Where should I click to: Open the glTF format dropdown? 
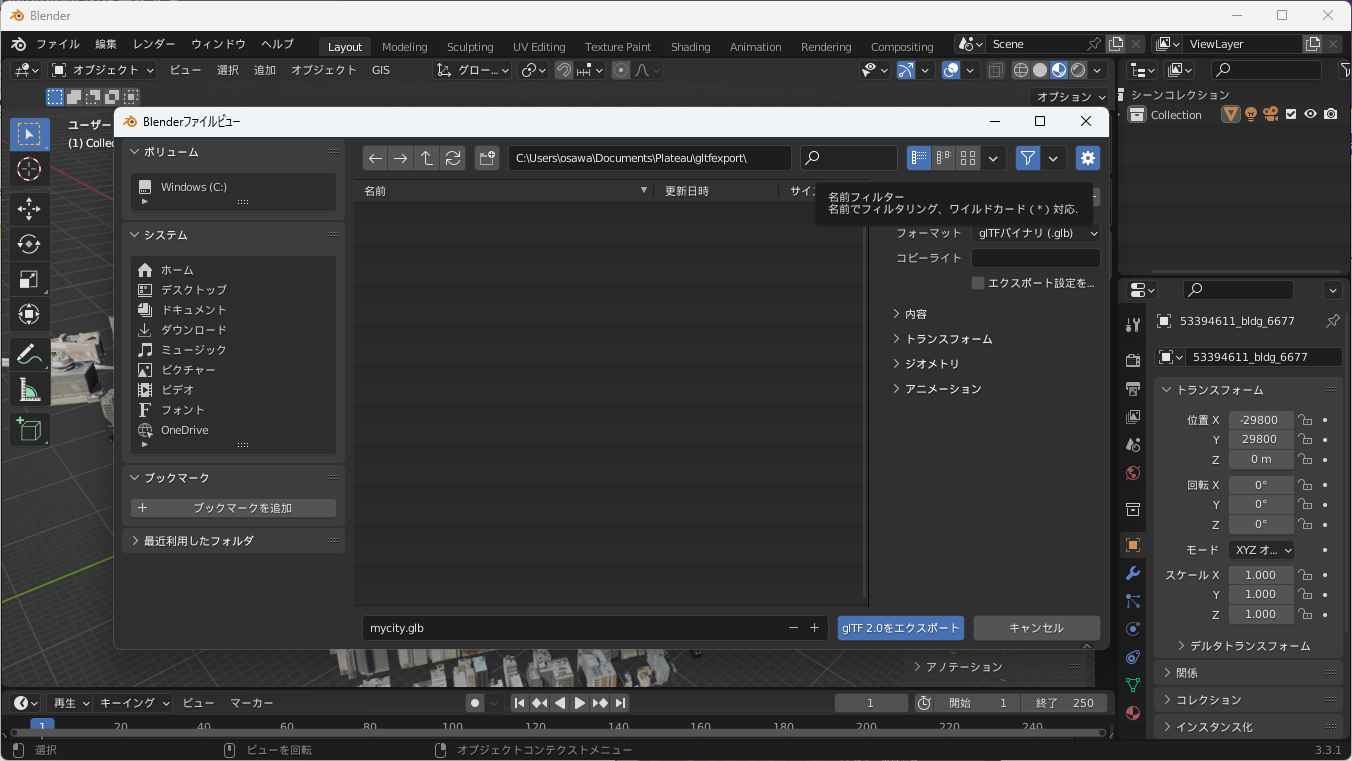pos(1036,233)
